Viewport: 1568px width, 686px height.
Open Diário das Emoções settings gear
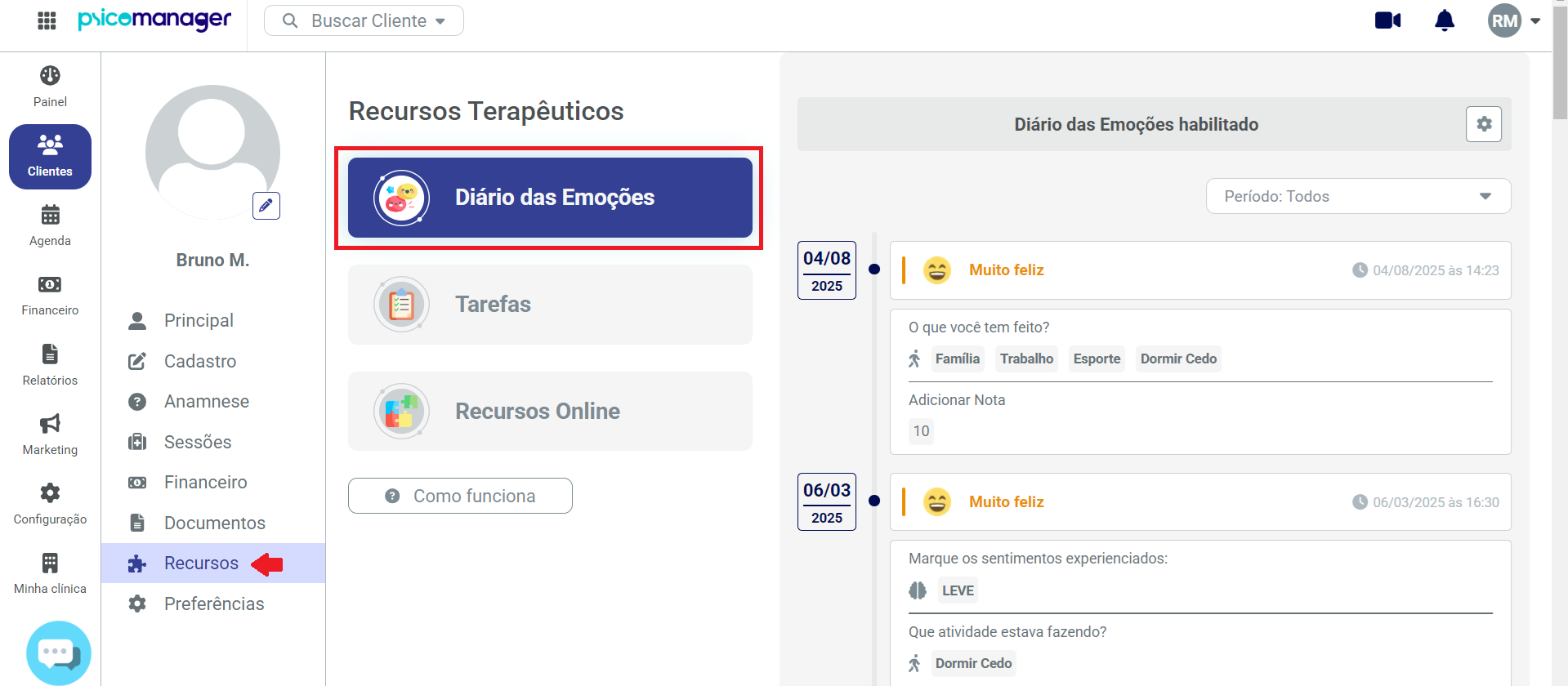coord(1484,124)
